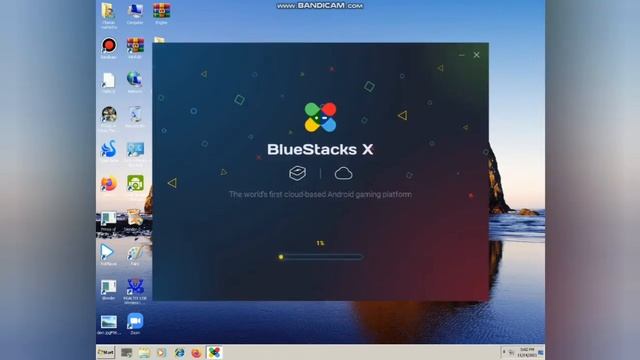The height and width of the screenshot is (360, 640).
Task: Click the local app player box icon
Action: click(x=298, y=173)
